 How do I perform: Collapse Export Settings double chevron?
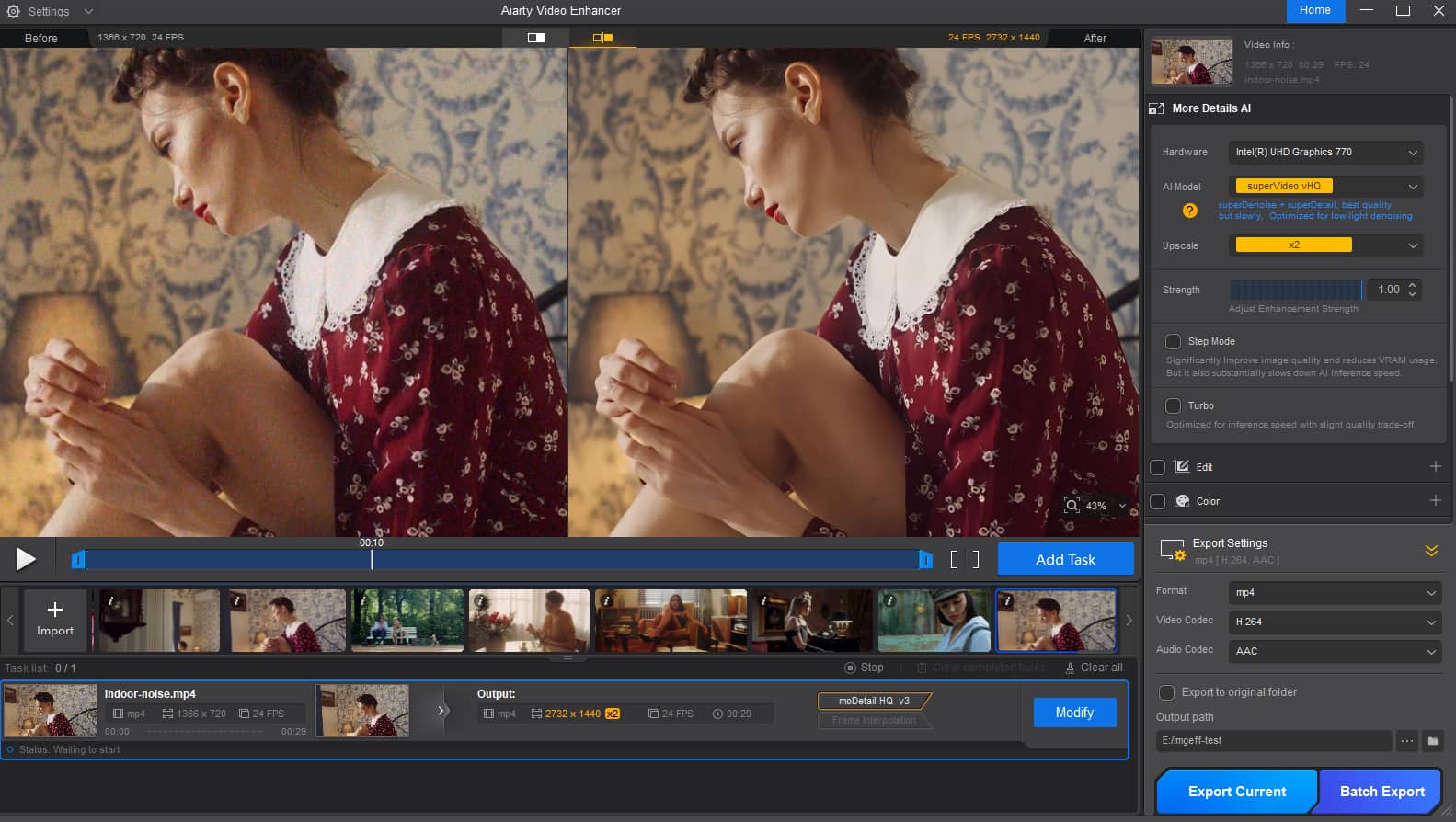(x=1431, y=551)
